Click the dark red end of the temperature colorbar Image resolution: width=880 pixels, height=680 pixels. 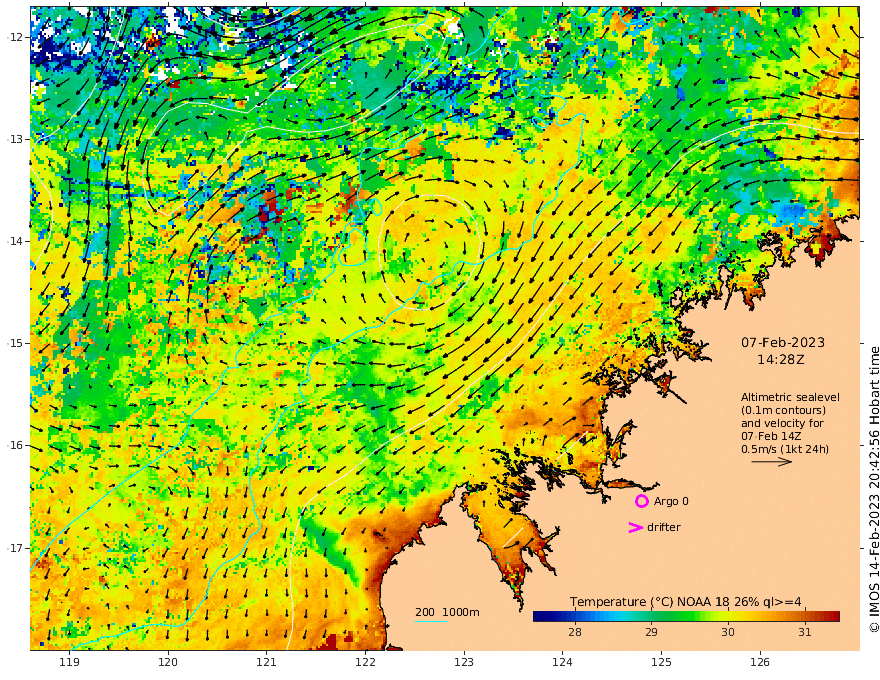833,617
